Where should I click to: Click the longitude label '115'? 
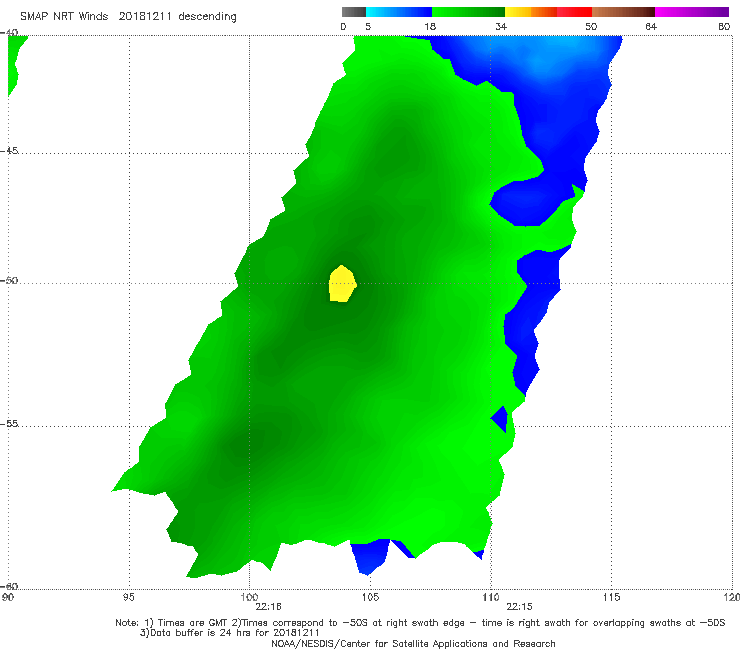tap(612, 598)
